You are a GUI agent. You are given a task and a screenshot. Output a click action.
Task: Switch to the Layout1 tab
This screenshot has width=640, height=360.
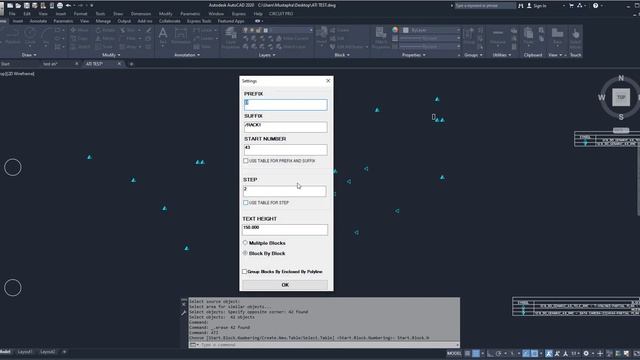(25, 352)
